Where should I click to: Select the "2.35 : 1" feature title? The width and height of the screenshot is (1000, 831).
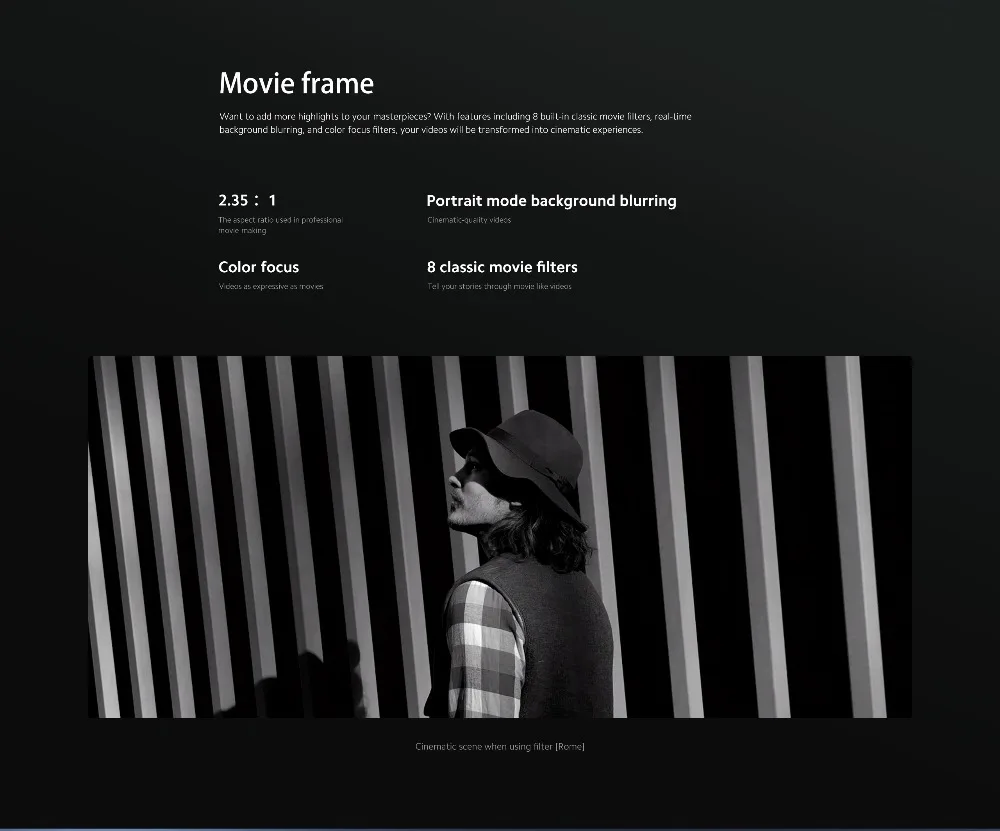[x=247, y=200]
